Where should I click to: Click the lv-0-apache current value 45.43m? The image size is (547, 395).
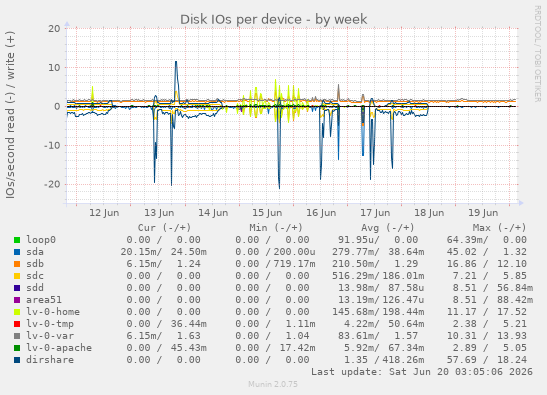(x=189, y=348)
